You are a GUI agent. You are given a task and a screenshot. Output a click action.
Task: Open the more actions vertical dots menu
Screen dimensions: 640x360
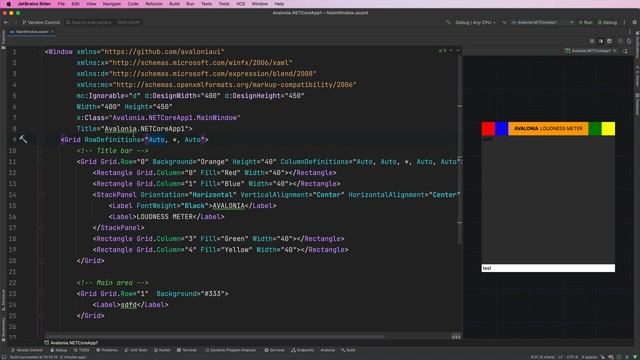pyautogui.click(x=624, y=22)
